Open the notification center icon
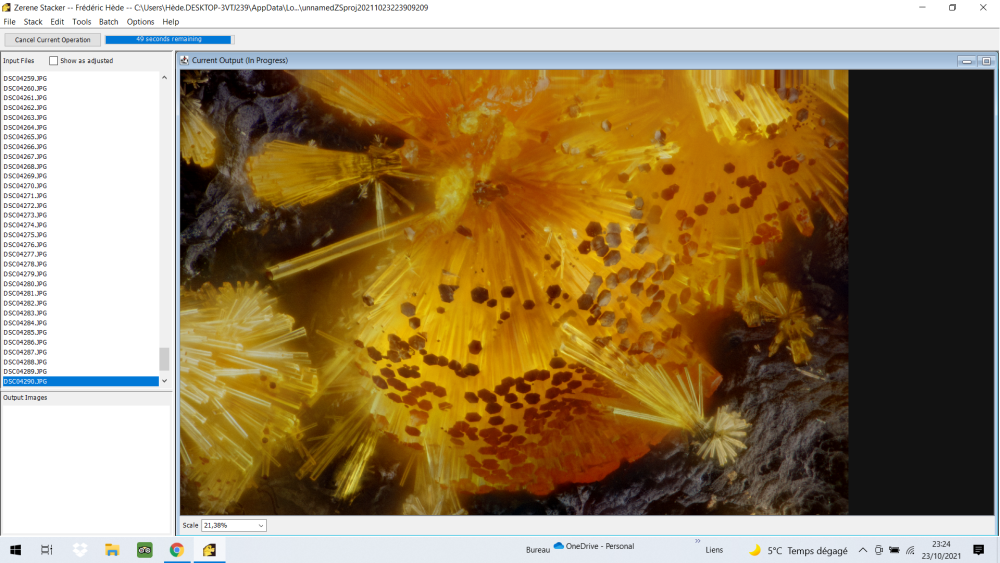Screen dimensions: 1000x563 pos(978,550)
